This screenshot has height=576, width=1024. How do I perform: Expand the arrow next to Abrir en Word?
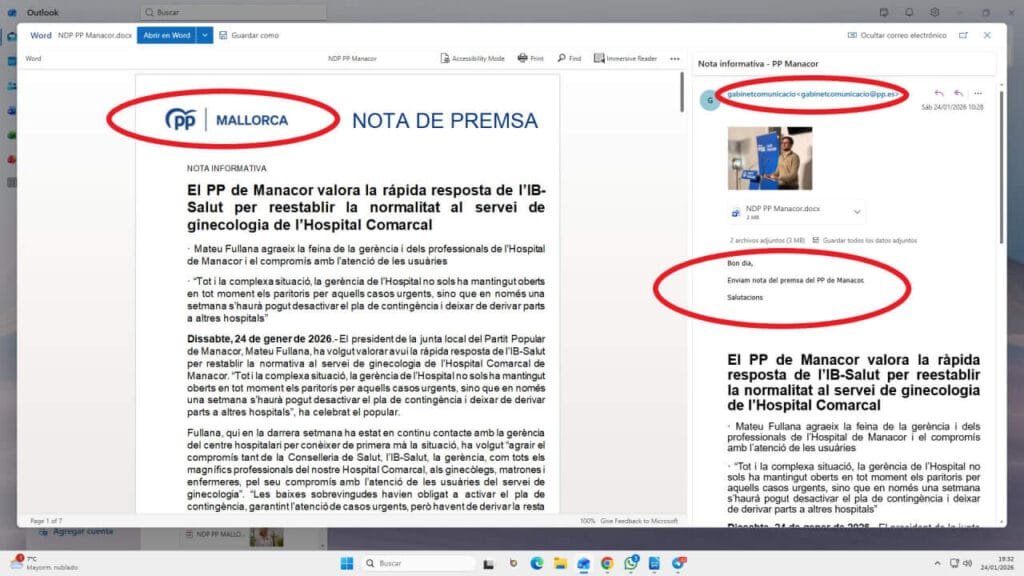(x=205, y=35)
